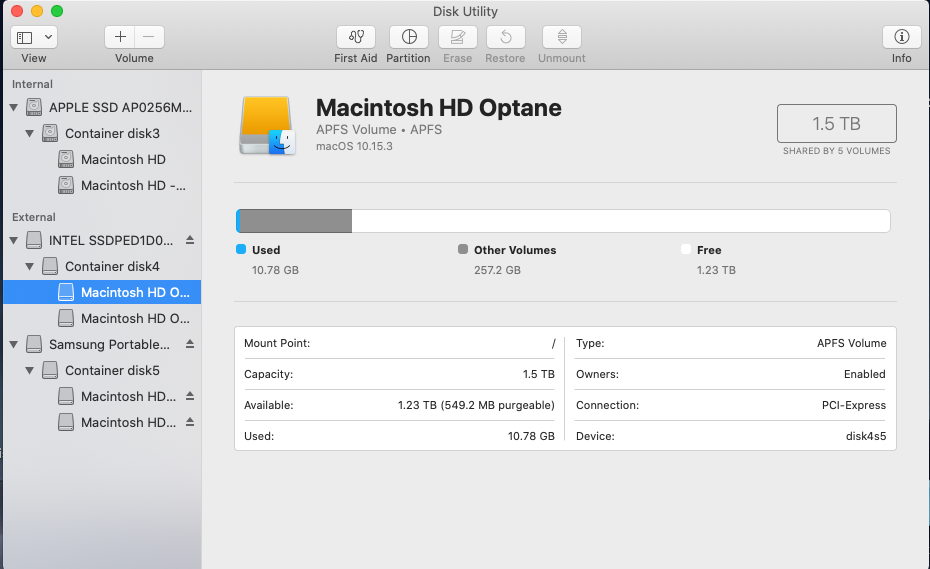Image resolution: width=930 pixels, height=569 pixels.
Task: Show Info for the selected volume
Action: click(902, 37)
